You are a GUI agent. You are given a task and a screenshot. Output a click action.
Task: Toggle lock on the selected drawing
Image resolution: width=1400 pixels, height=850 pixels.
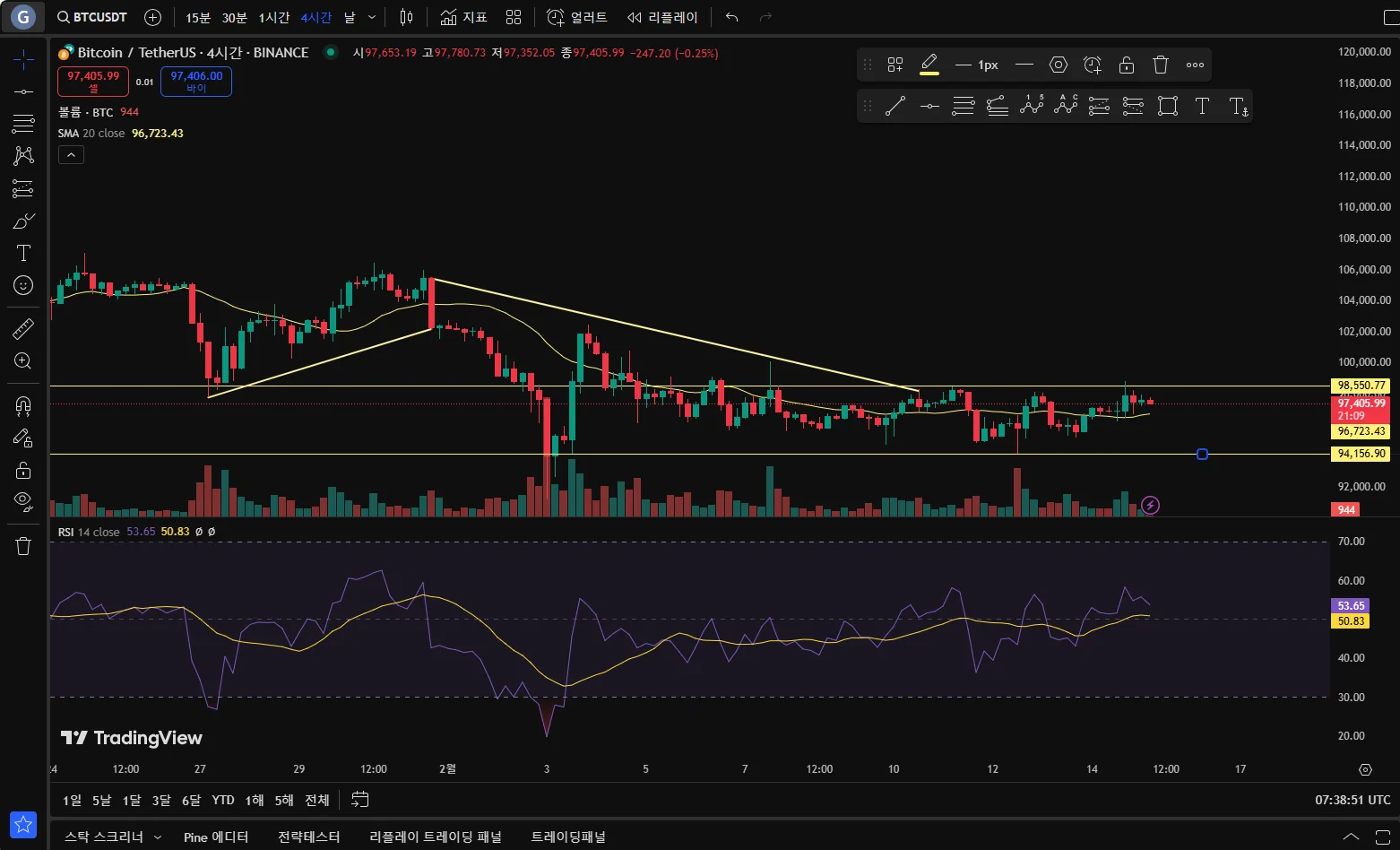(1127, 65)
